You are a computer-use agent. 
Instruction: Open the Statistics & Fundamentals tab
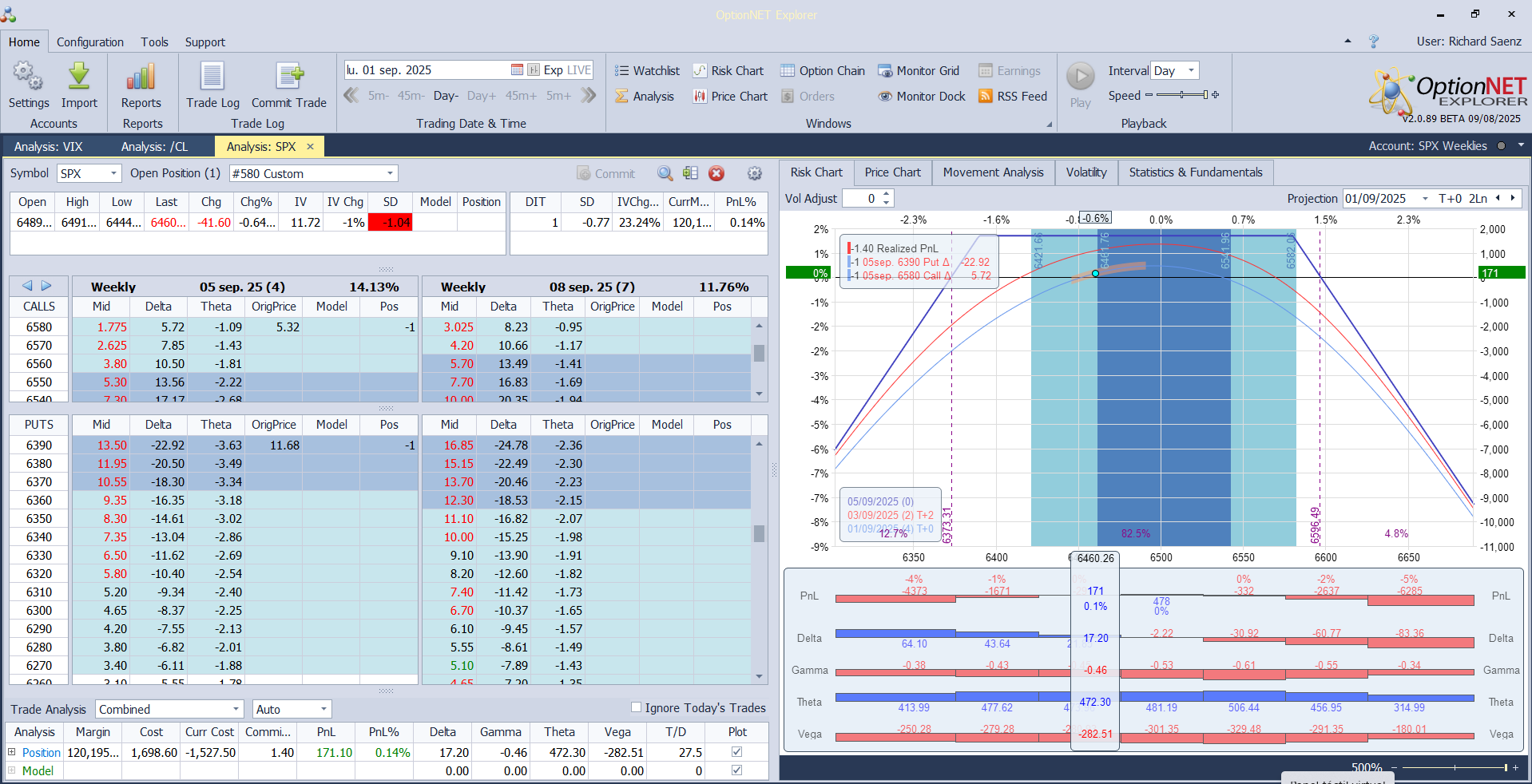(x=1196, y=172)
